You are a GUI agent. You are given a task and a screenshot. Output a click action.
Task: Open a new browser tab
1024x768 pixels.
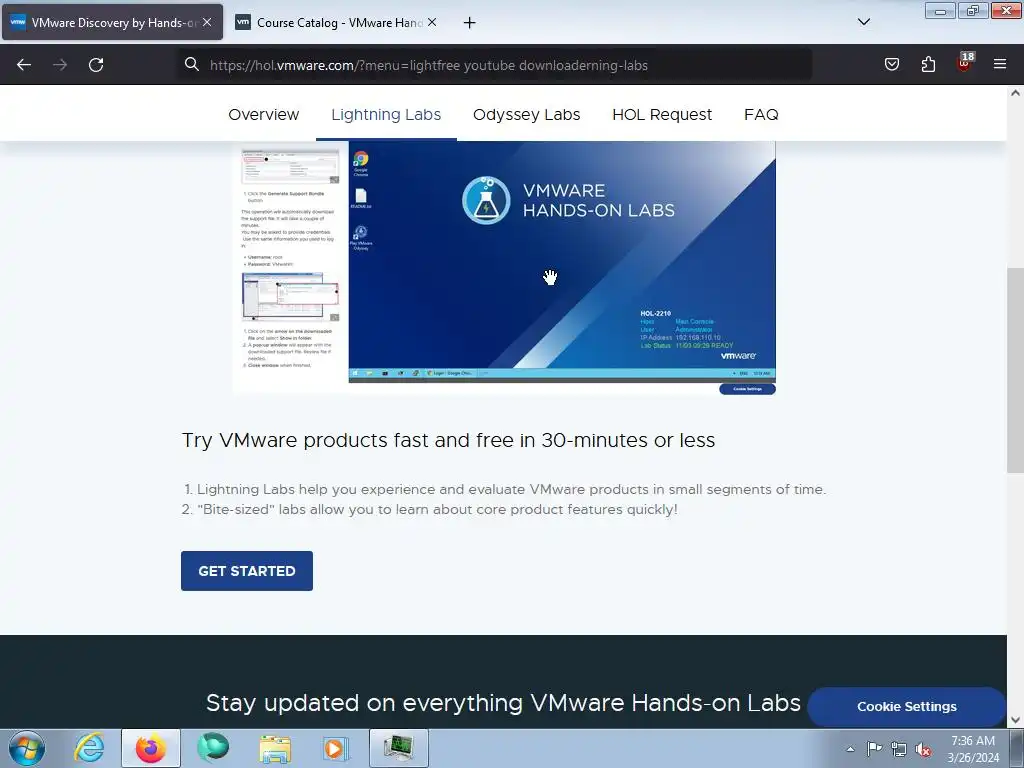(x=470, y=23)
